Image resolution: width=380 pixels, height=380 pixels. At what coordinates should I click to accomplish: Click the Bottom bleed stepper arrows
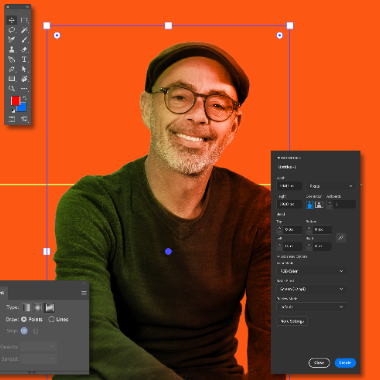[309, 230]
